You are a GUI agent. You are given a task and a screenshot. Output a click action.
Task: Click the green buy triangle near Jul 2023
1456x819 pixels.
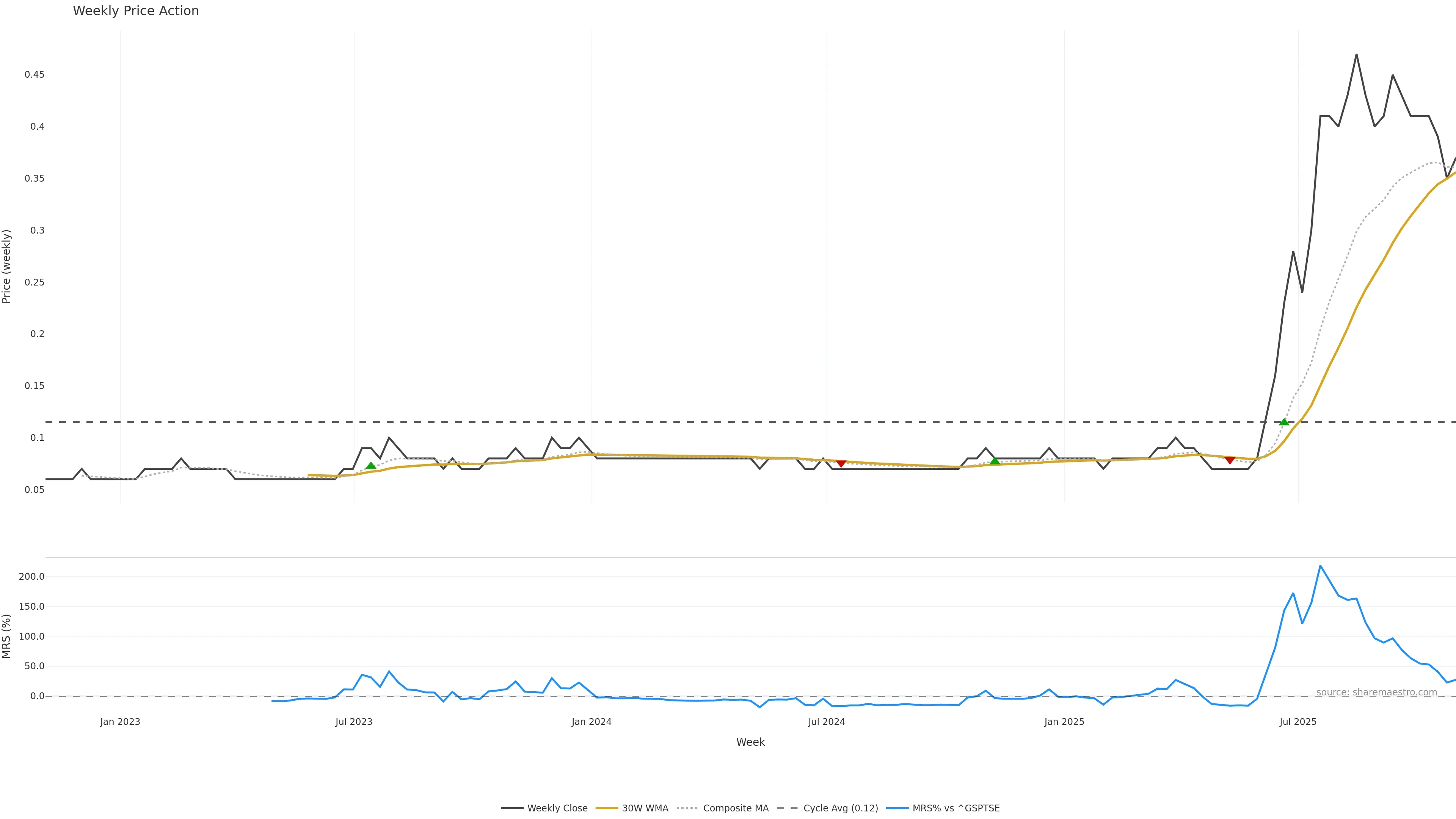tap(371, 466)
